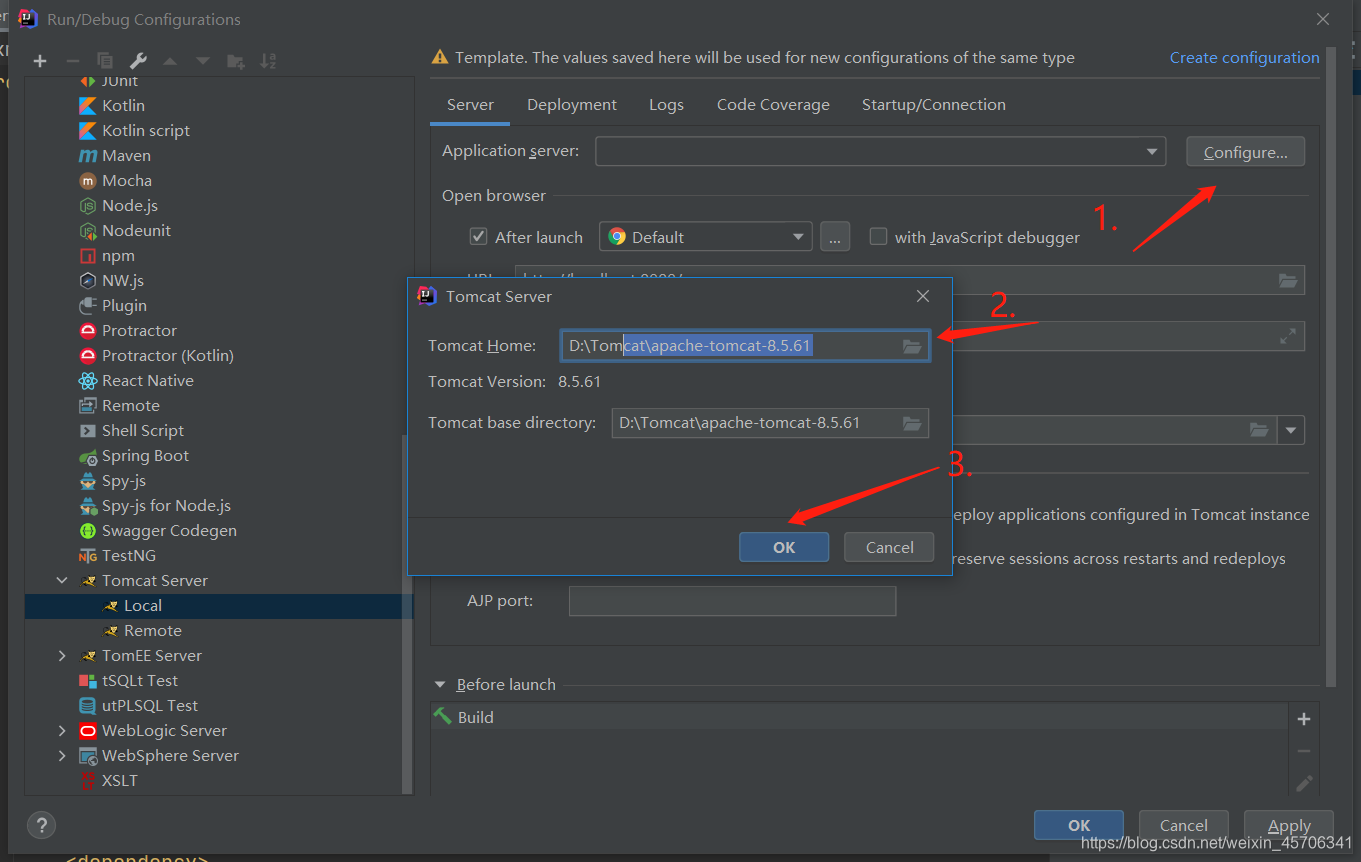Expand the WebLogic Server tree node
Image resolution: width=1361 pixels, height=862 pixels.
[62, 730]
